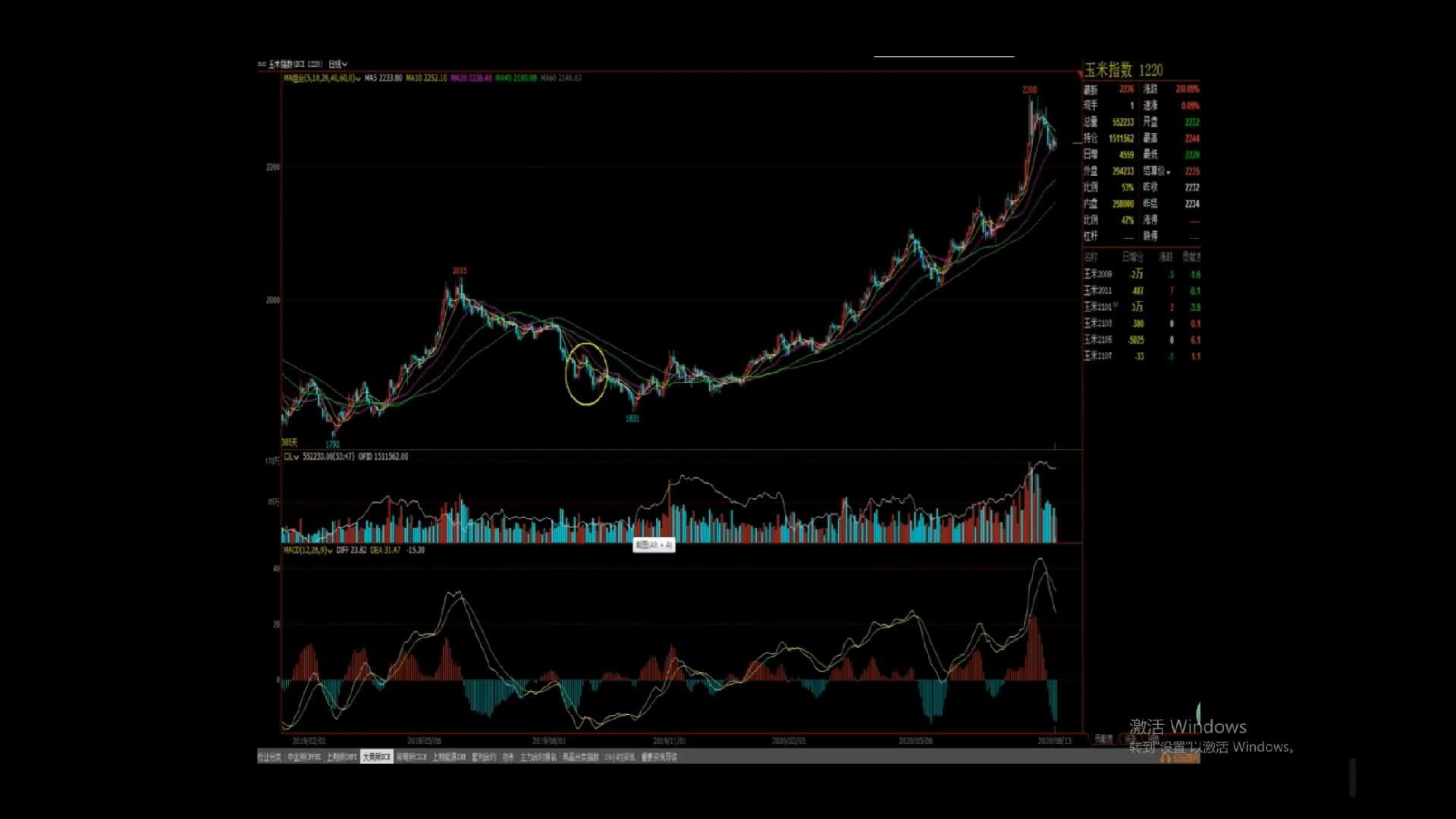
Task: Click the 最新 price 2236
Action: [1127, 89]
